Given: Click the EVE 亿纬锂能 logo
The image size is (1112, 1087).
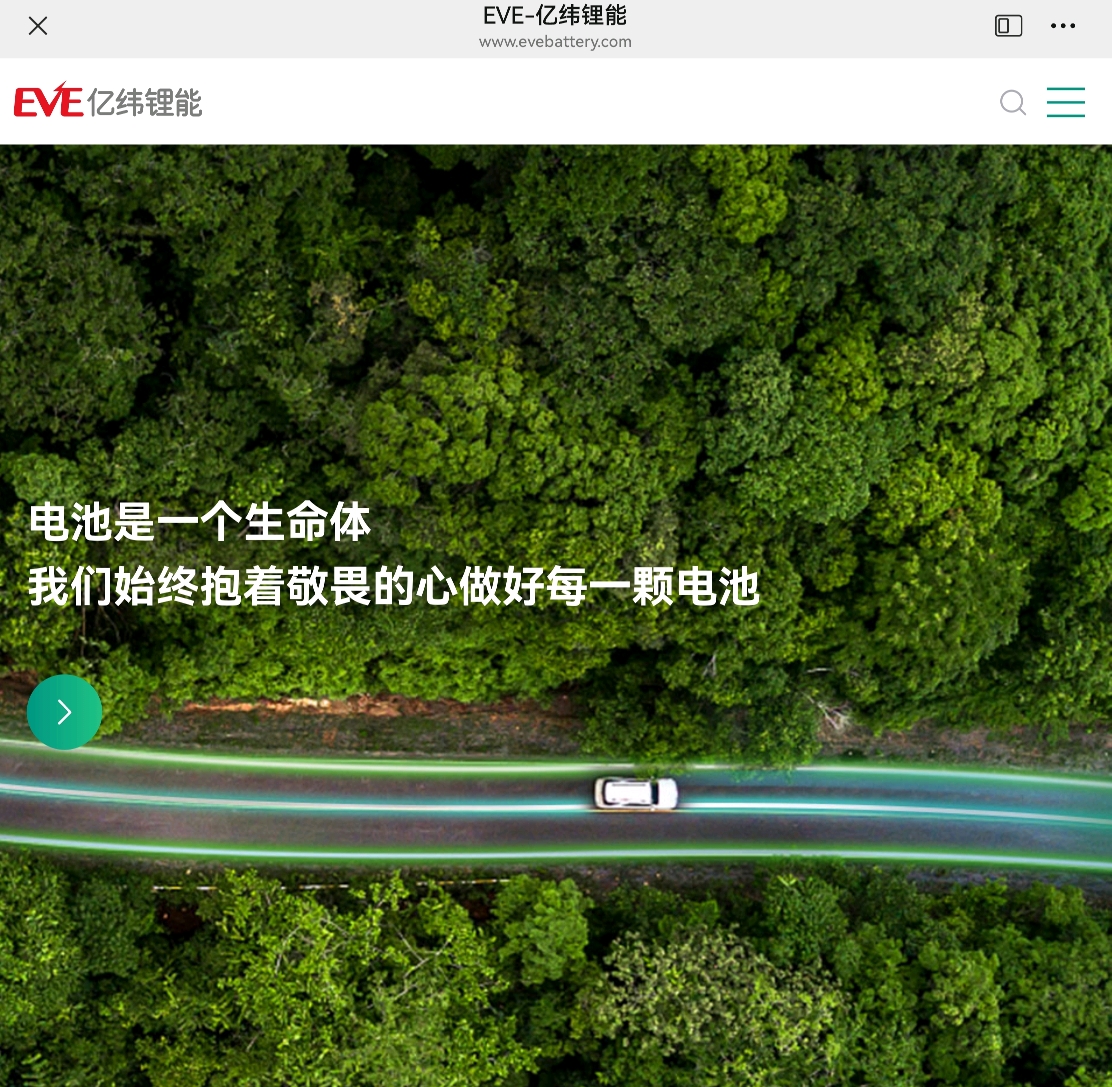Looking at the screenshot, I should 108,101.
